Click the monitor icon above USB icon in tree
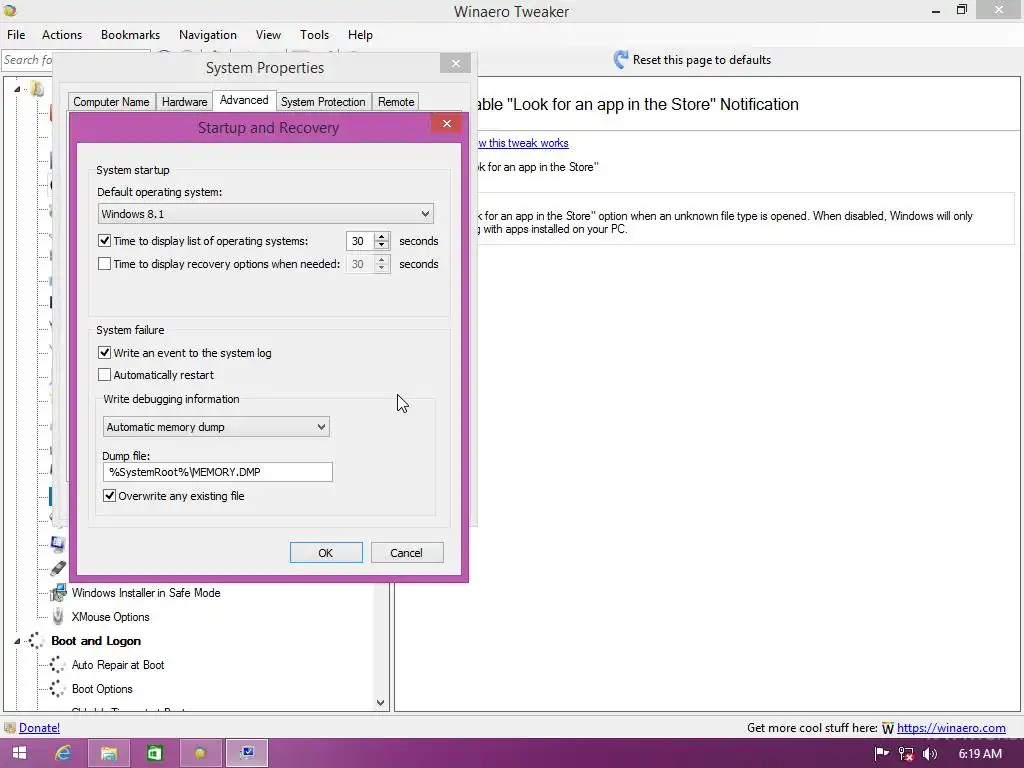 [58, 544]
